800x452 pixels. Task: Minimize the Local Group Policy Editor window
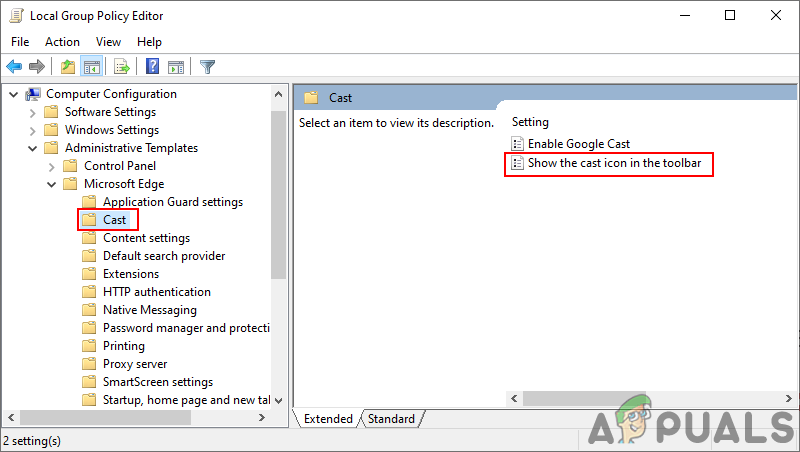[x=685, y=15]
